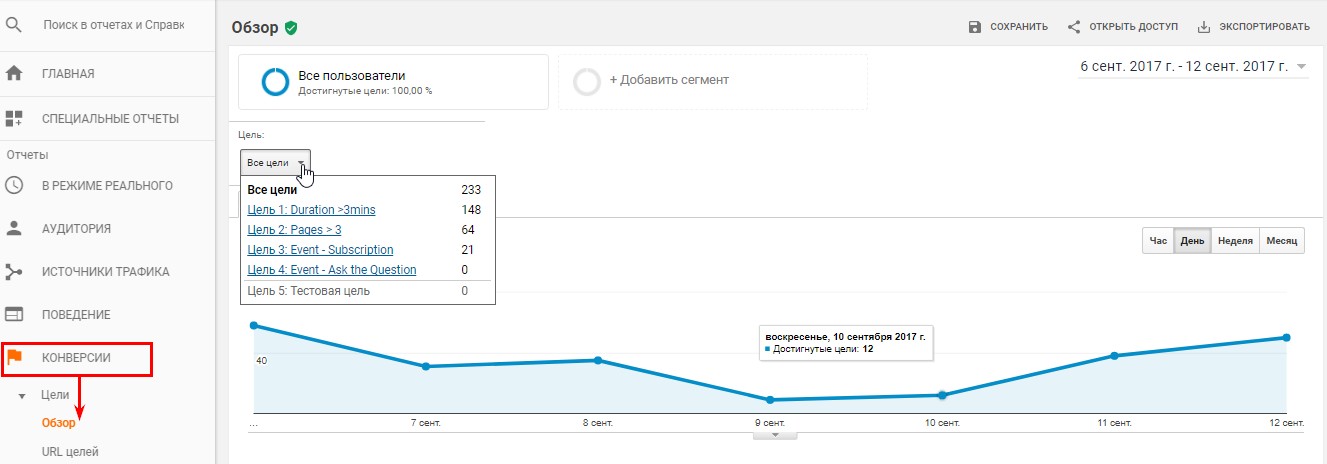Screen dimensions: 1327x464
Task: Open the Поведение layout icon
Action: 14,314
